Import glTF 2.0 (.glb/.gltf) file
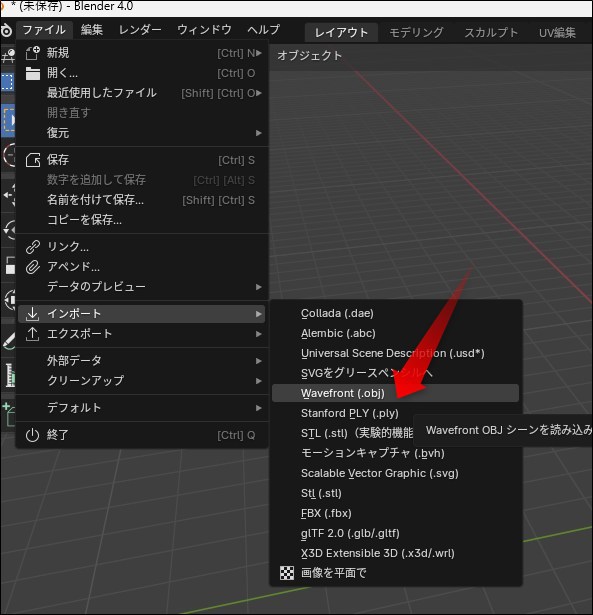The image size is (593, 615). click(x=395, y=533)
